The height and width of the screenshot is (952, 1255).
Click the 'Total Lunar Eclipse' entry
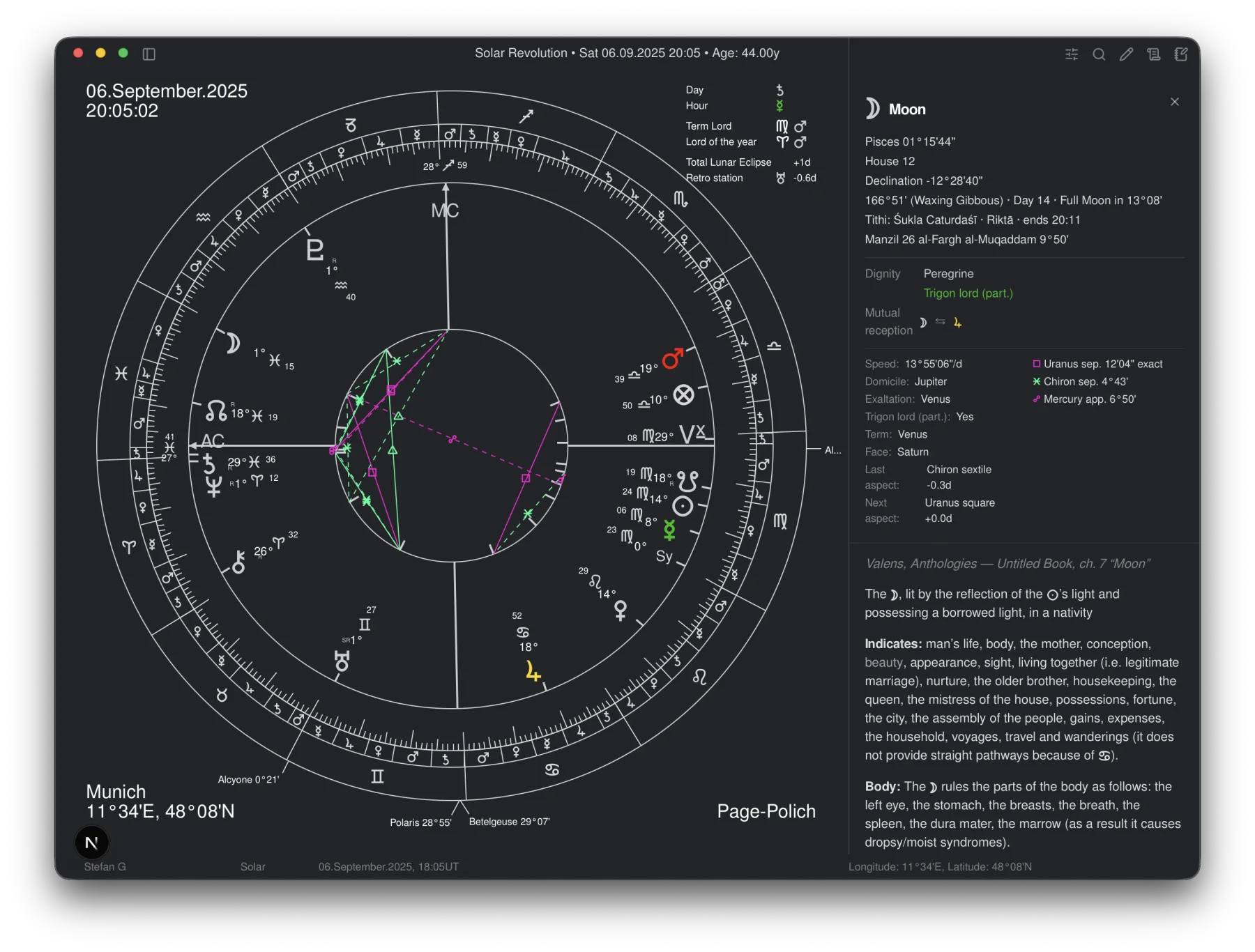point(748,162)
